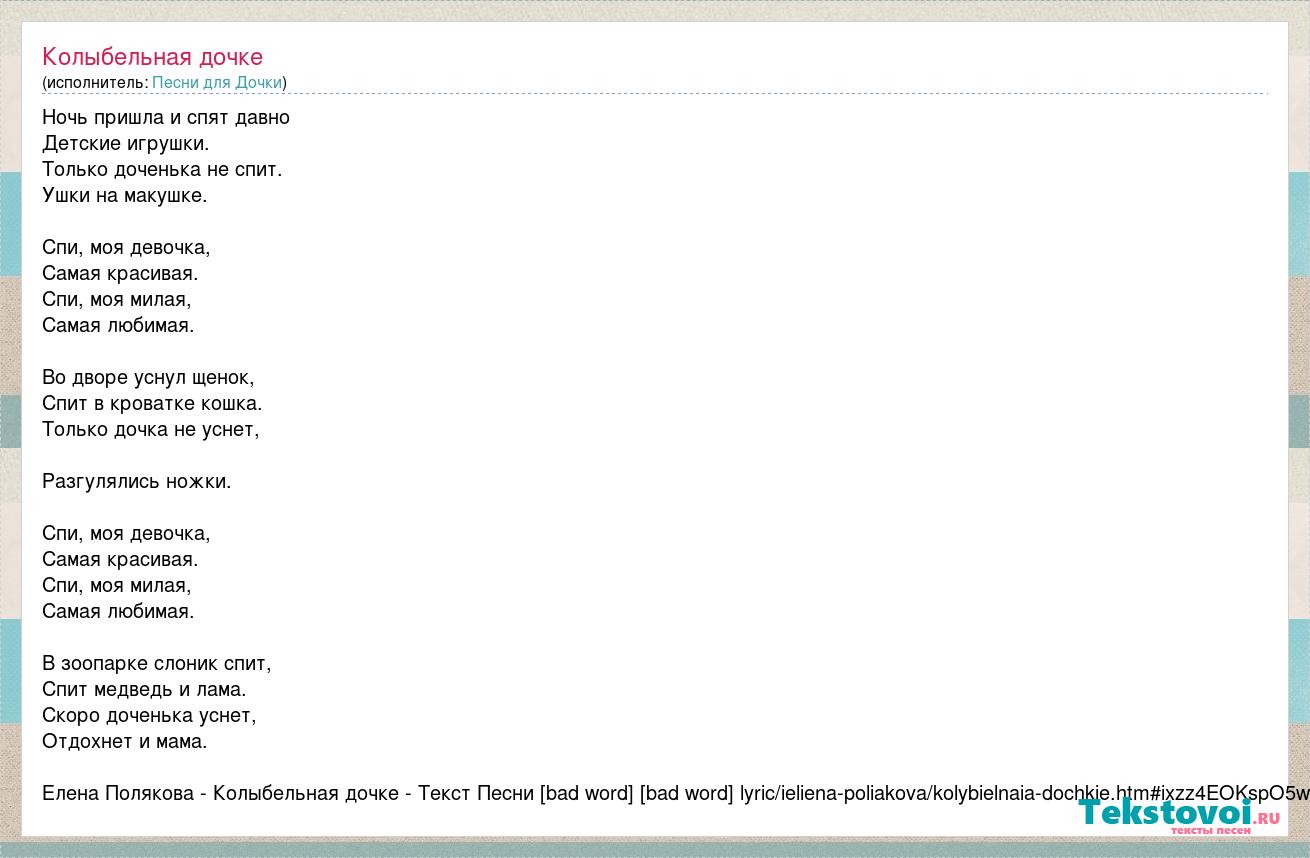Click the "(исполнитель:" label text

[95, 82]
